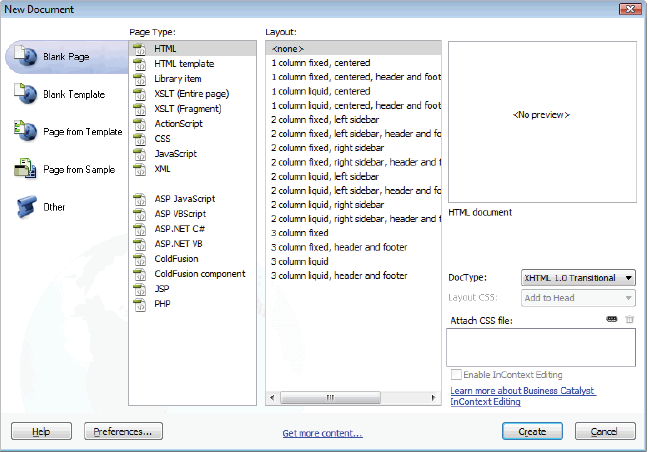
Task: Open Preferences dialog
Action: [123, 432]
